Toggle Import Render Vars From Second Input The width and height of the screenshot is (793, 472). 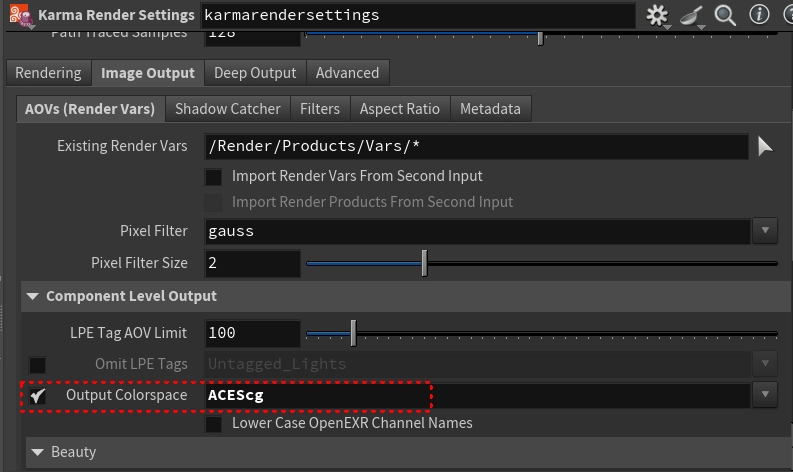213,177
